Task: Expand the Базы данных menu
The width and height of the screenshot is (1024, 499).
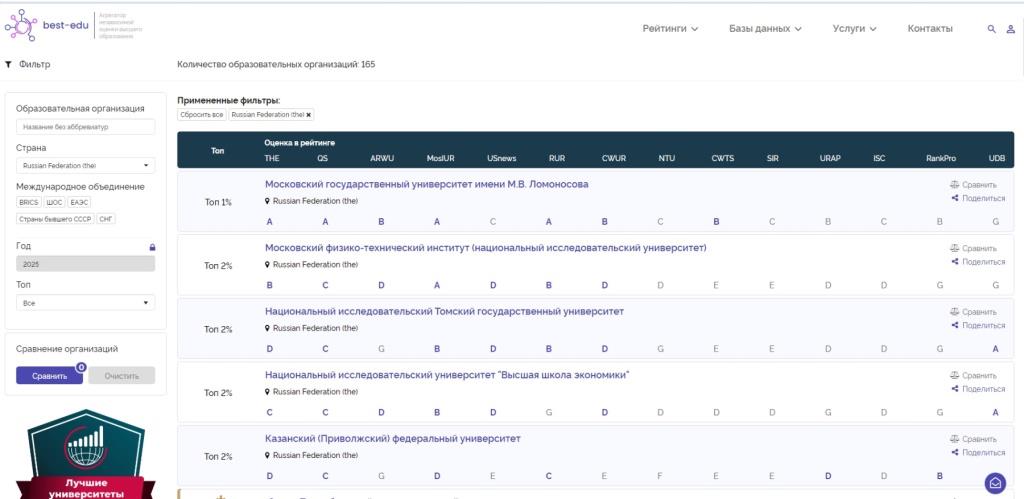Action: pyautogui.click(x=765, y=29)
